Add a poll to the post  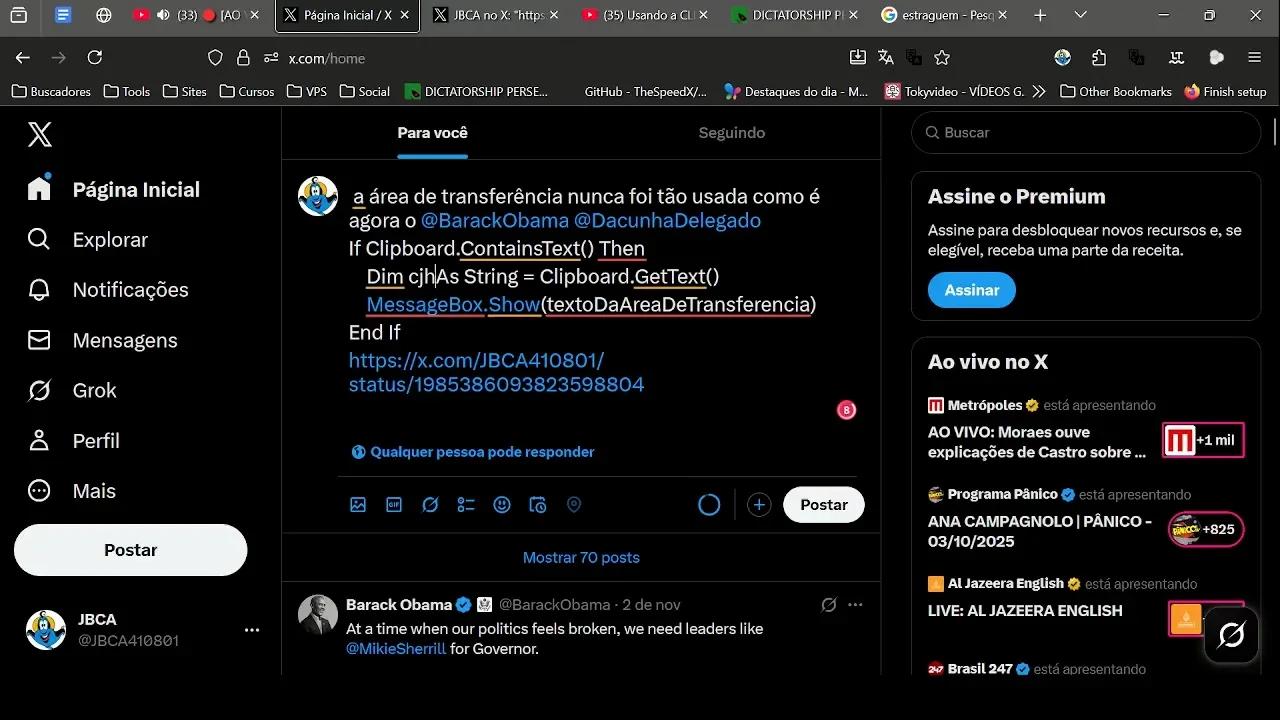(x=466, y=505)
